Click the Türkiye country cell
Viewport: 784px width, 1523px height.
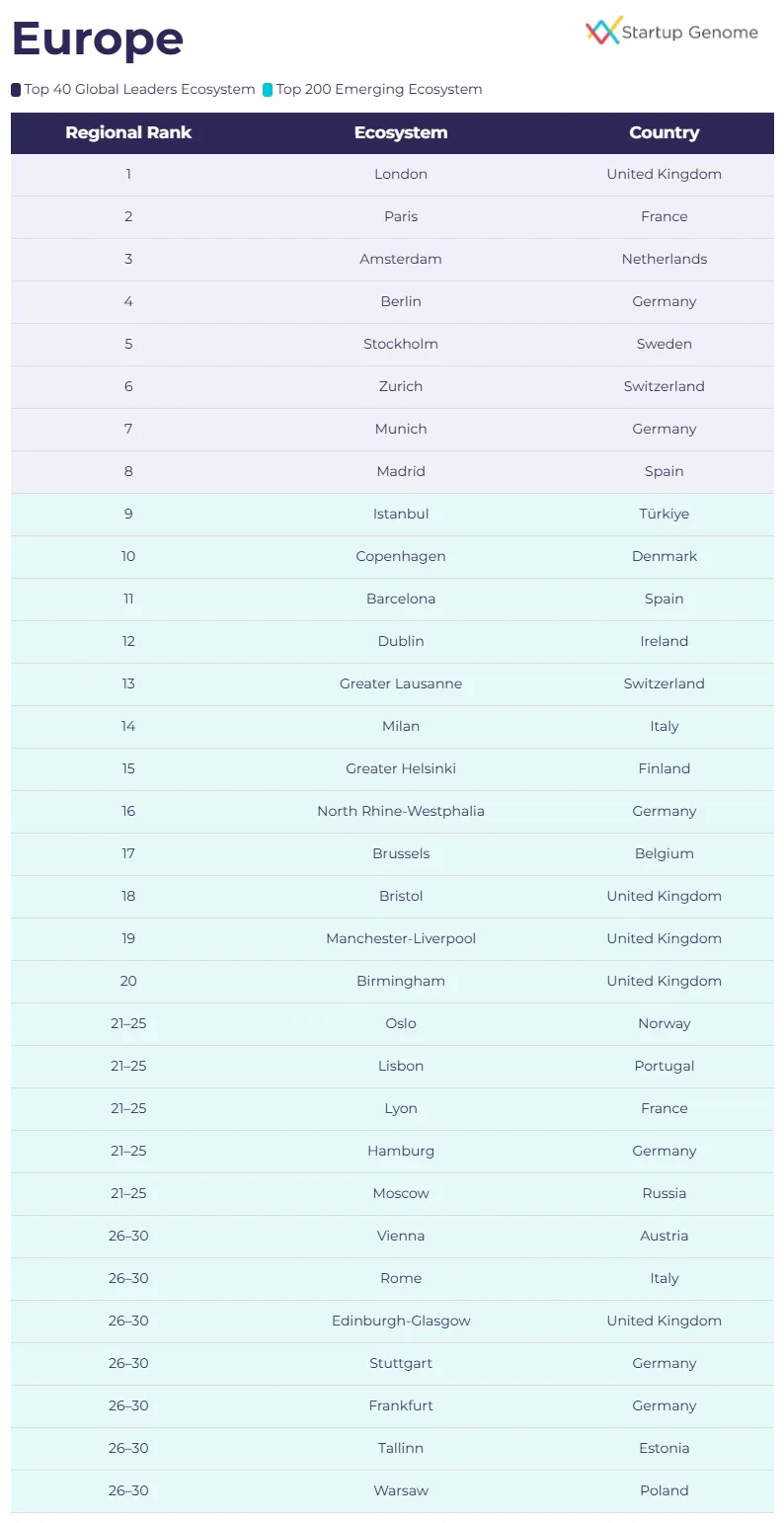[x=664, y=515]
